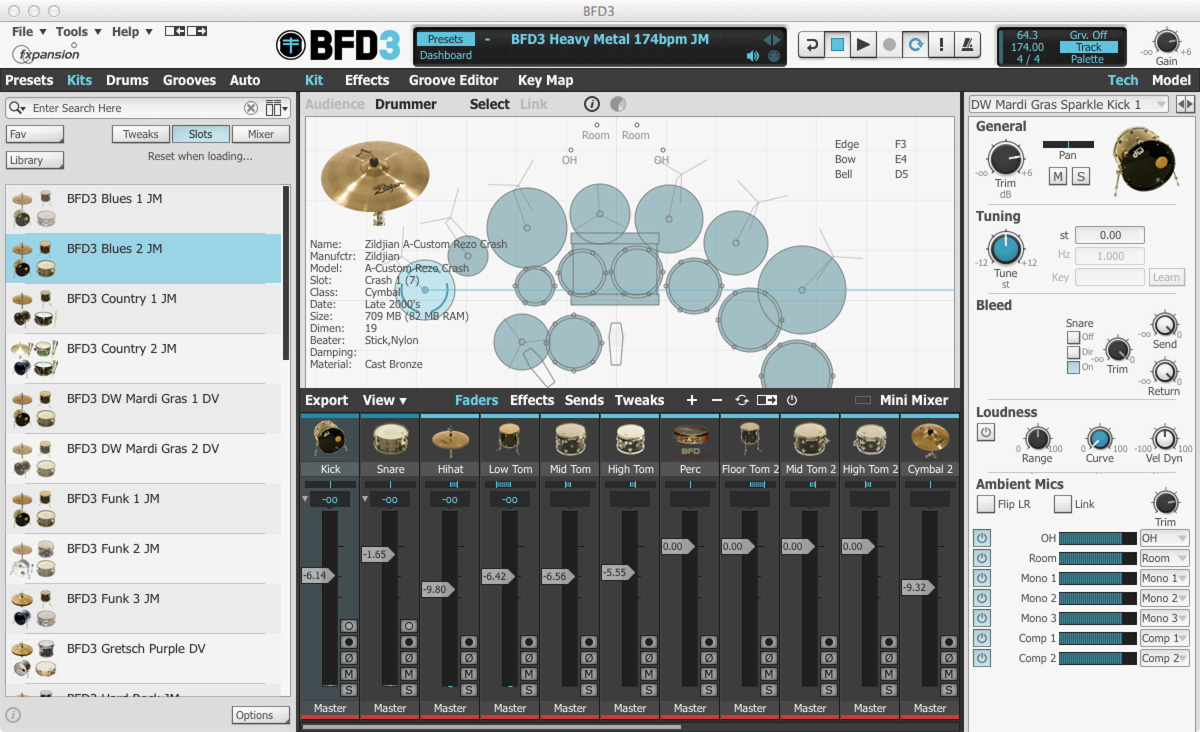Click the pie-chart memory icon in kit view
Screen dimensions: 1200x732
click(617, 104)
